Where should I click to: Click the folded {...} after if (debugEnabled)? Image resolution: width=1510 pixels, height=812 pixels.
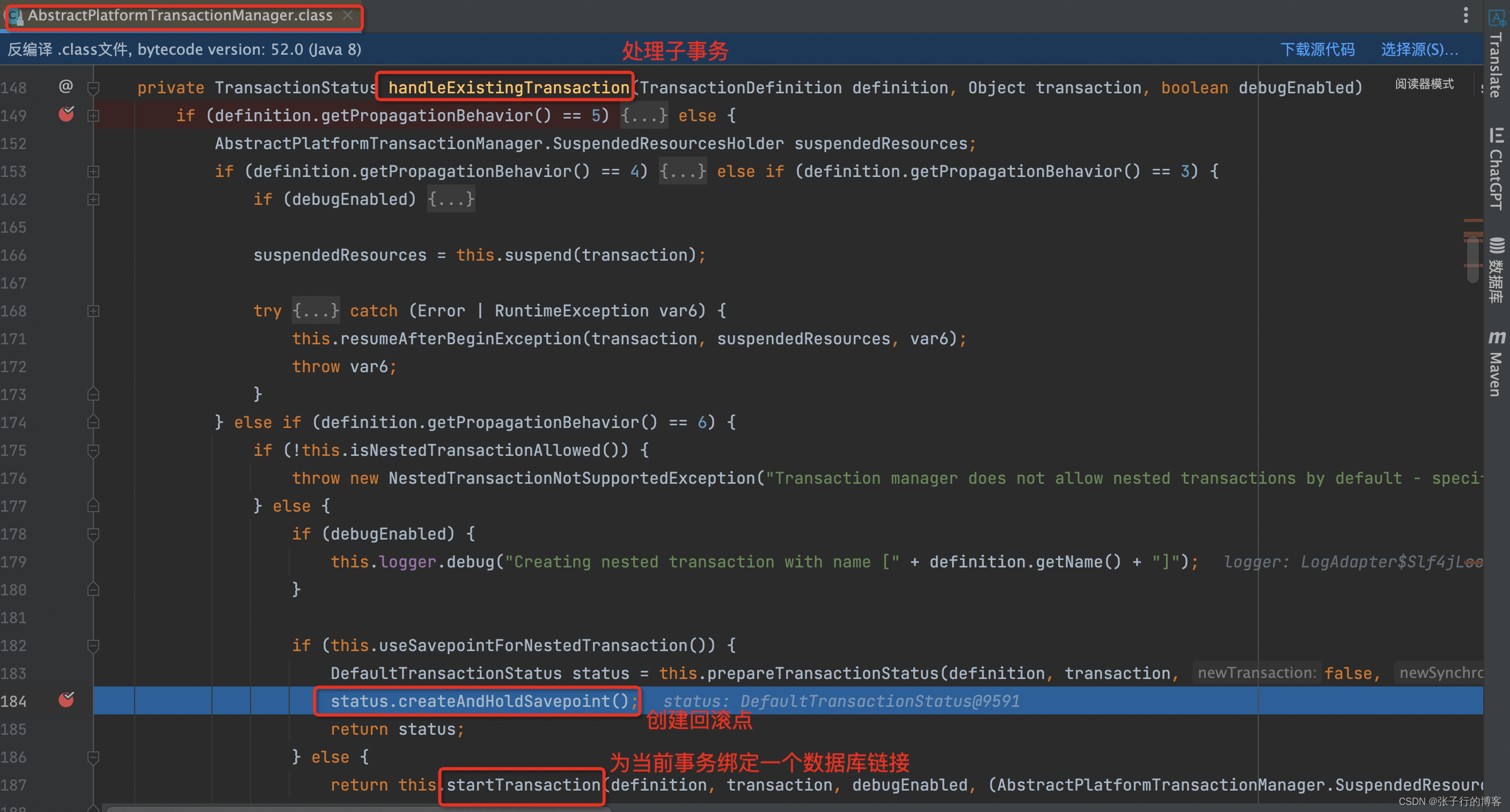[451, 199]
